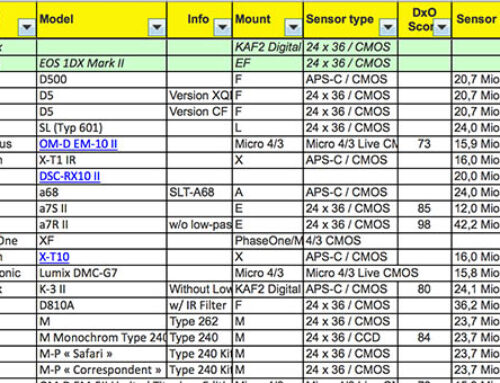Image resolution: width=500 pixels, height=383 pixels.
Task: Select the PhaseOne/M mount cell
Action: point(268,241)
